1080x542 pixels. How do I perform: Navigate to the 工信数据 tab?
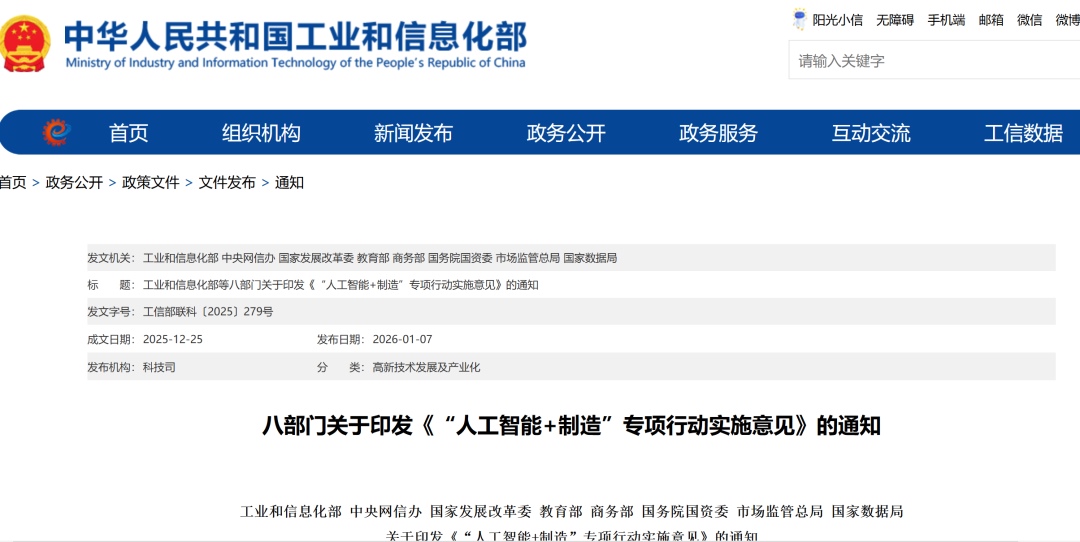(1023, 133)
